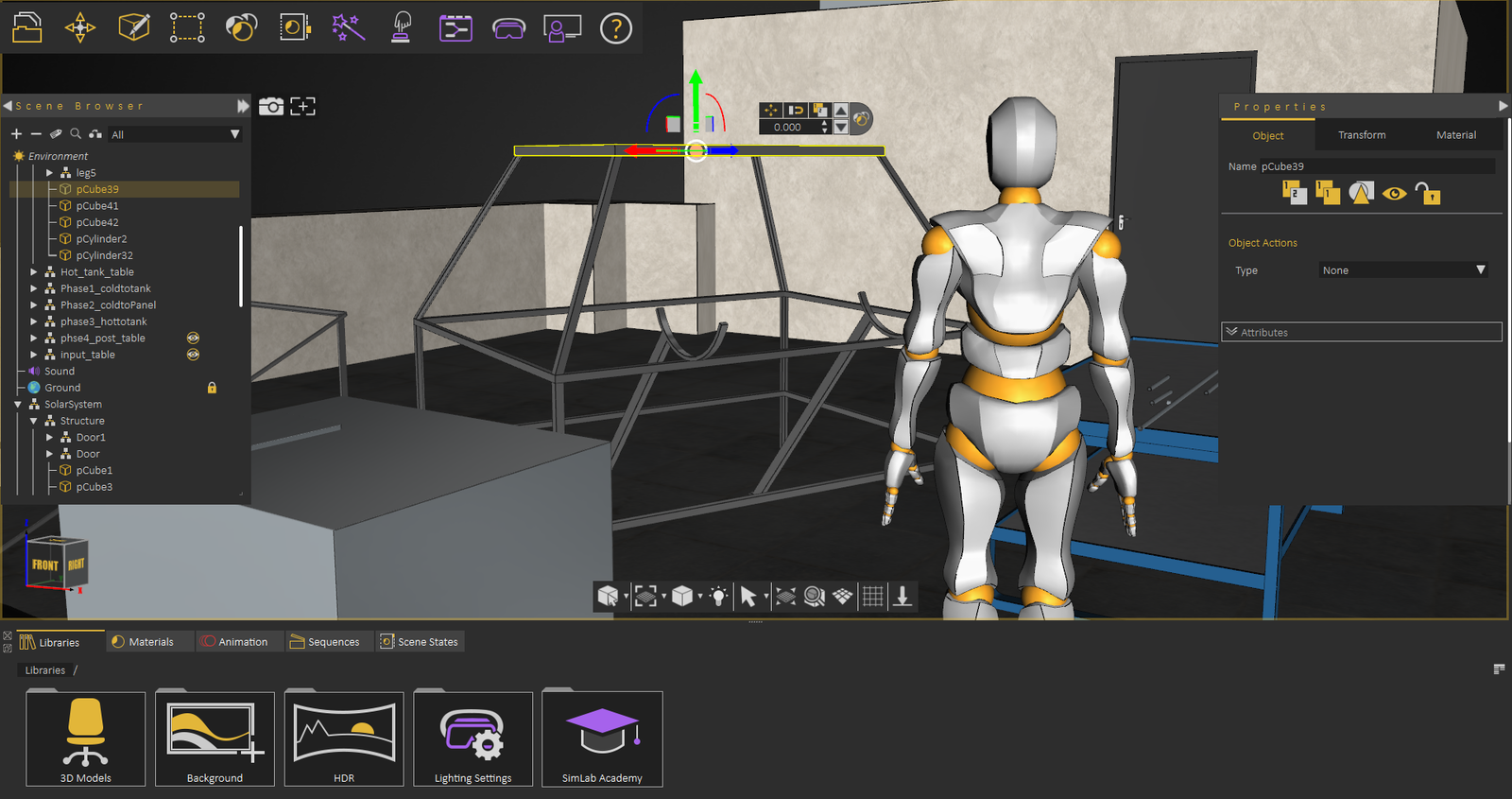This screenshot has height=799, width=1512.
Task: Click the search magnifier in Scene Browser
Action: pos(76,134)
